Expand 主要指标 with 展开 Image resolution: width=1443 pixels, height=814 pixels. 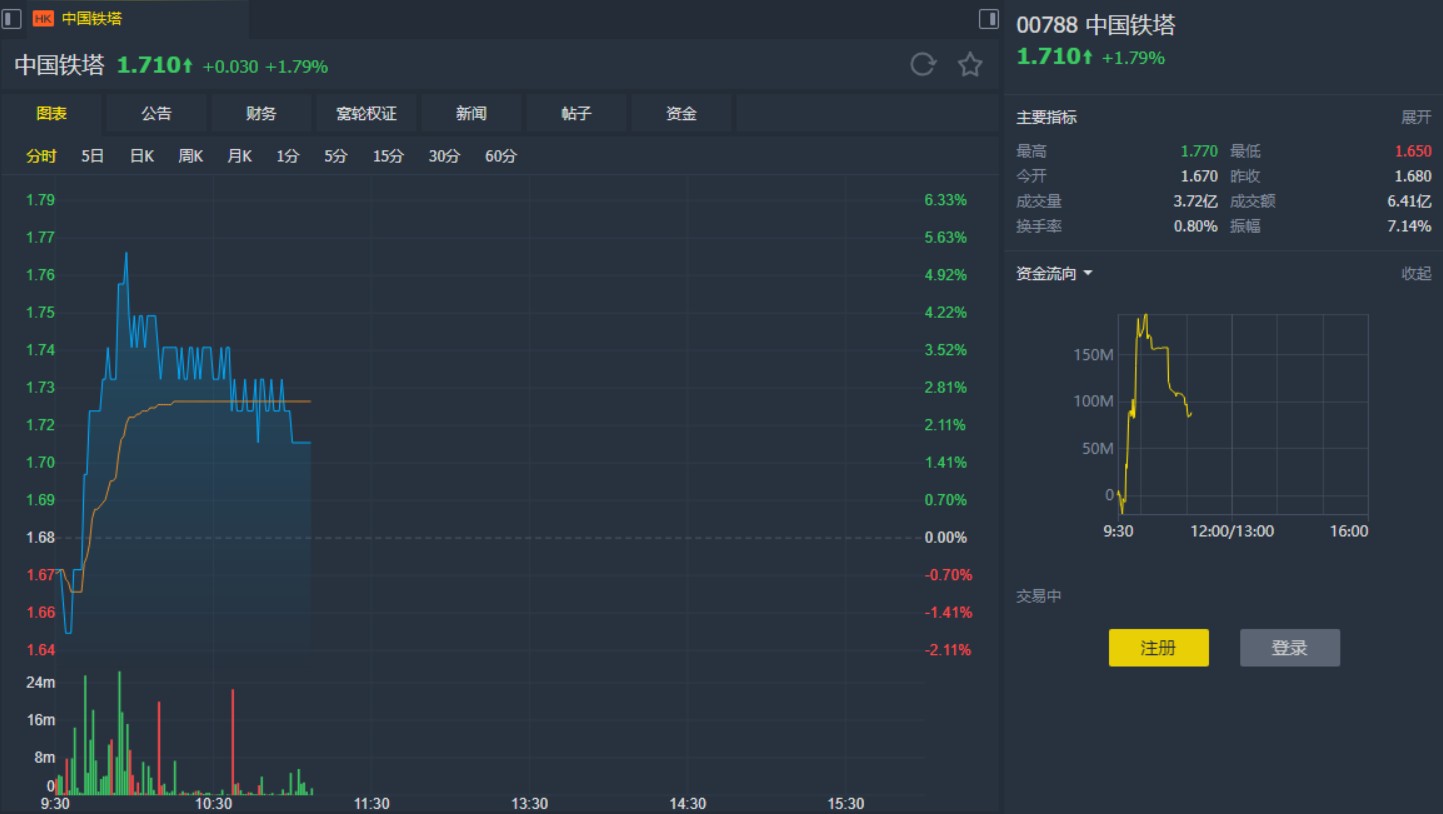click(x=1416, y=118)
